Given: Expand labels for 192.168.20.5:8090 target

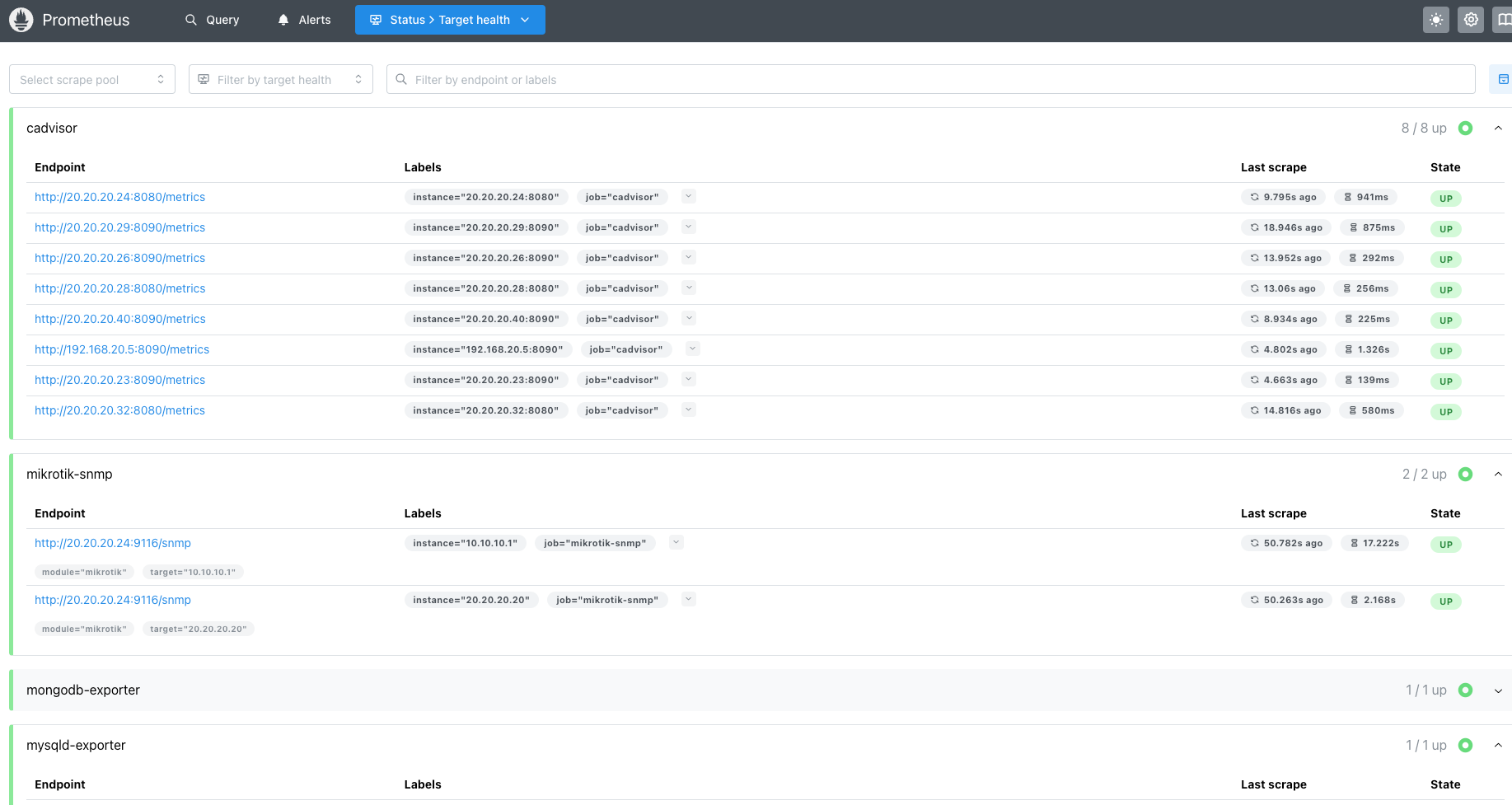Looking at the screenshot, I should [x=693, y=349].
